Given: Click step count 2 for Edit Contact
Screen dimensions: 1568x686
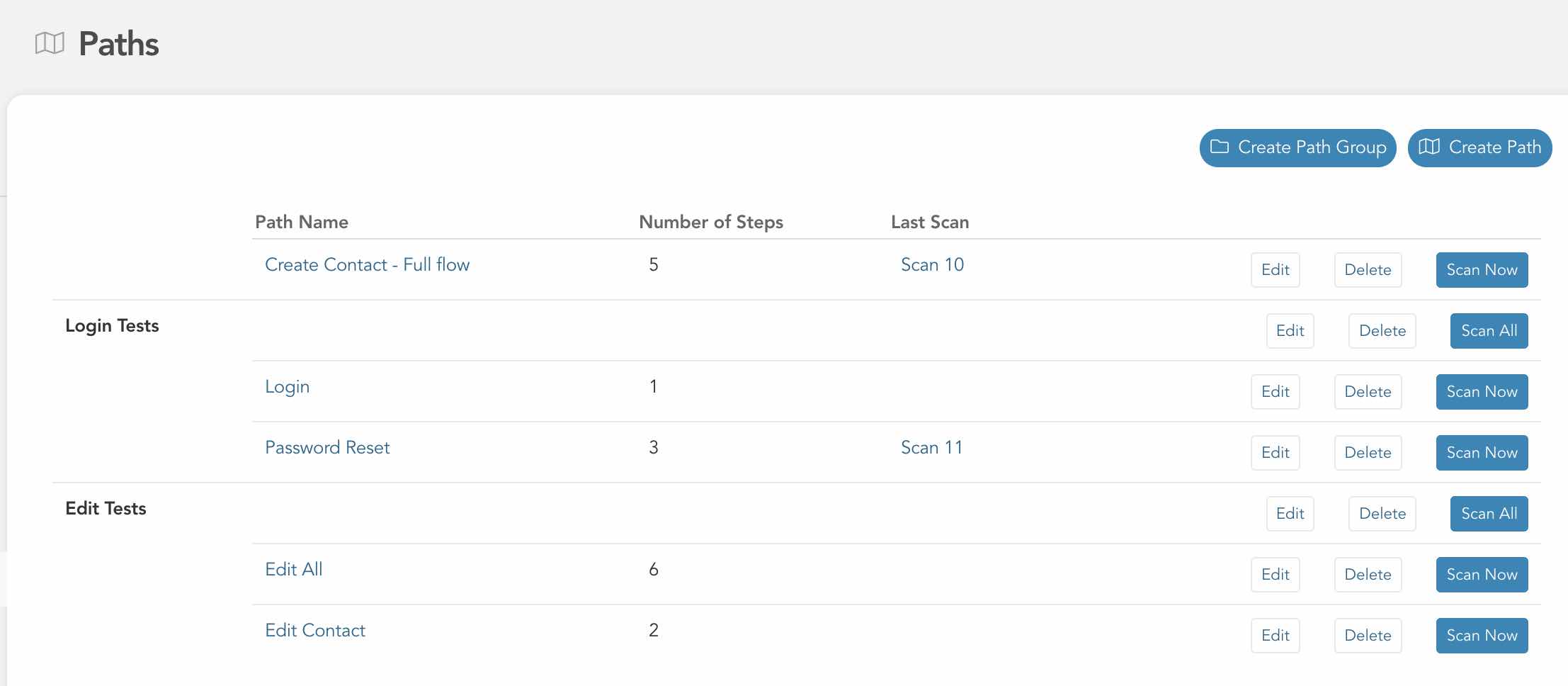Looking at the screenshot, I should (x=654, y=630).
